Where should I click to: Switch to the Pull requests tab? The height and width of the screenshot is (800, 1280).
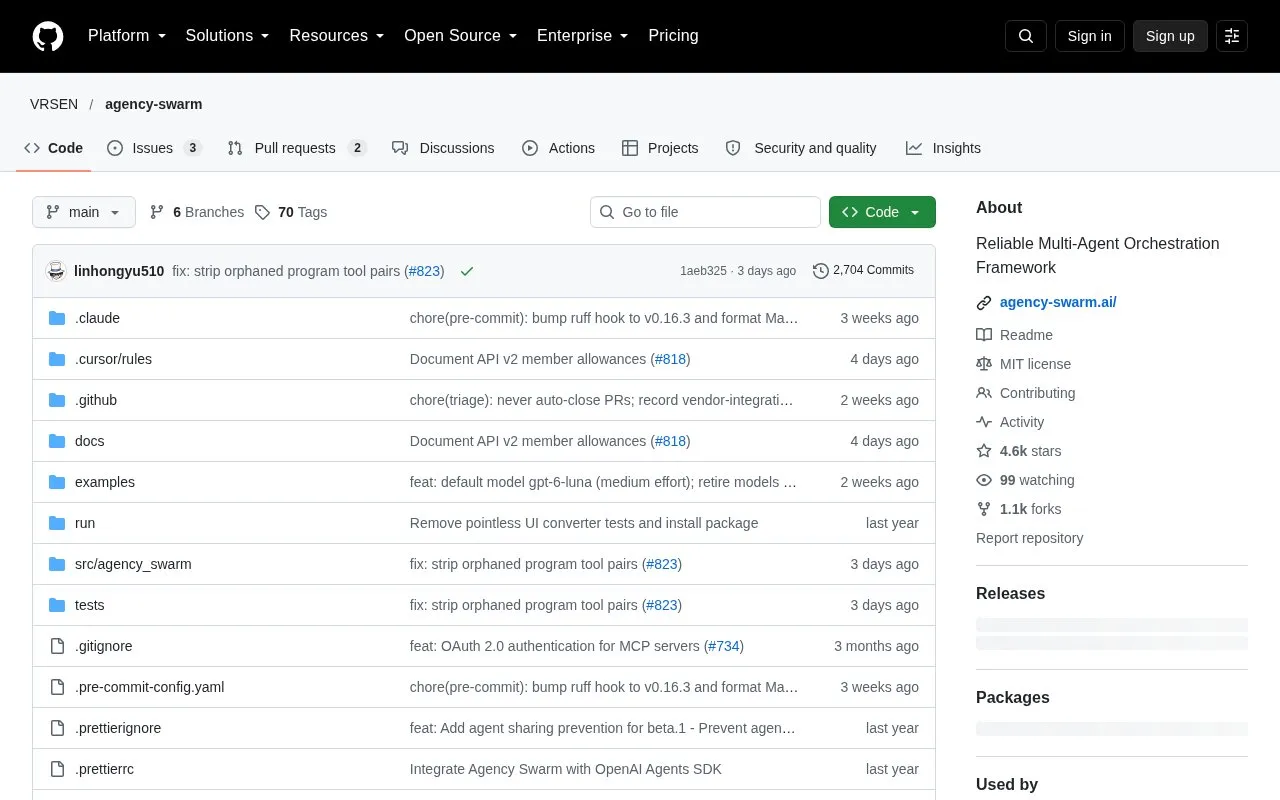pos(297,148)
